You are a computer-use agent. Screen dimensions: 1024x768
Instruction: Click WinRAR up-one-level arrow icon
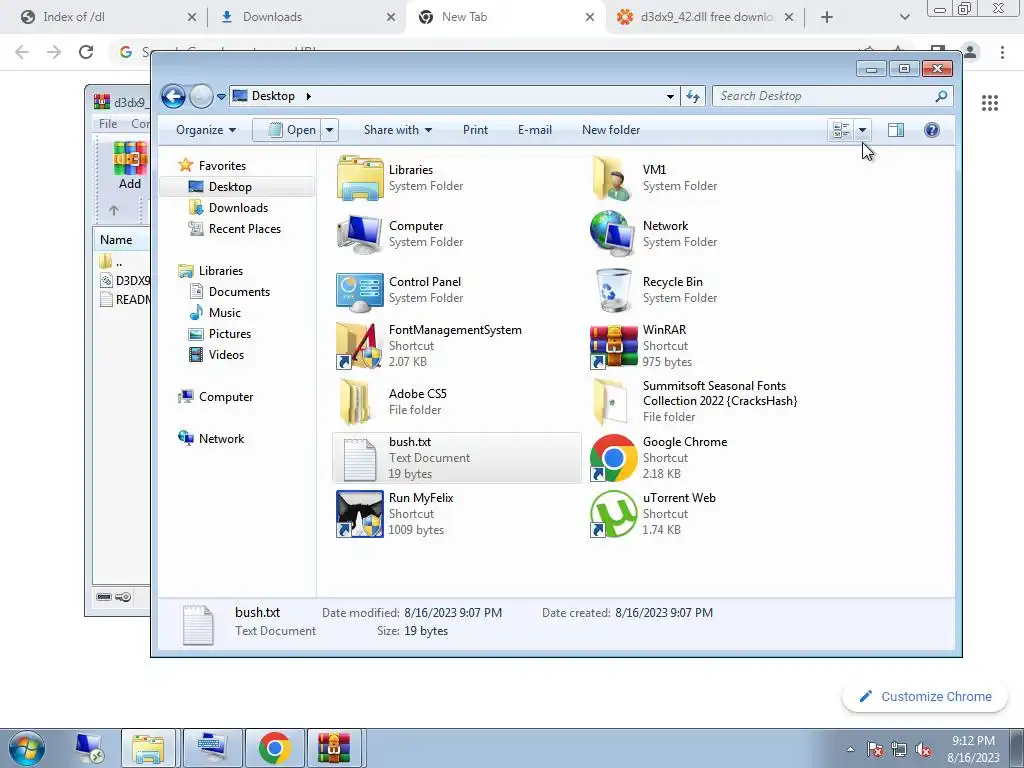(x=114, y=210)
